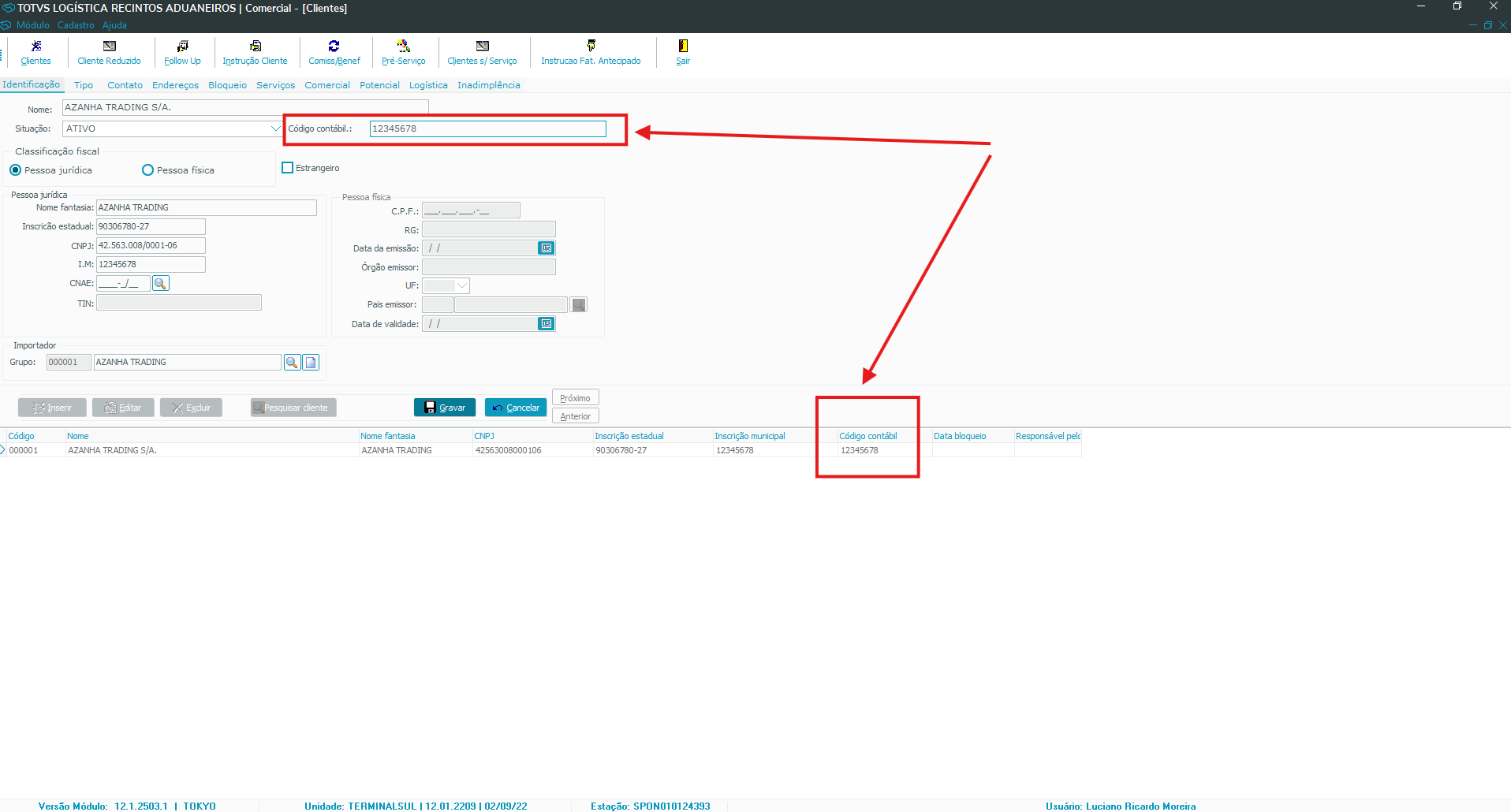
Task: Switch to the Comercial tab
Action: pyautogui.click(x=327, y=85)
